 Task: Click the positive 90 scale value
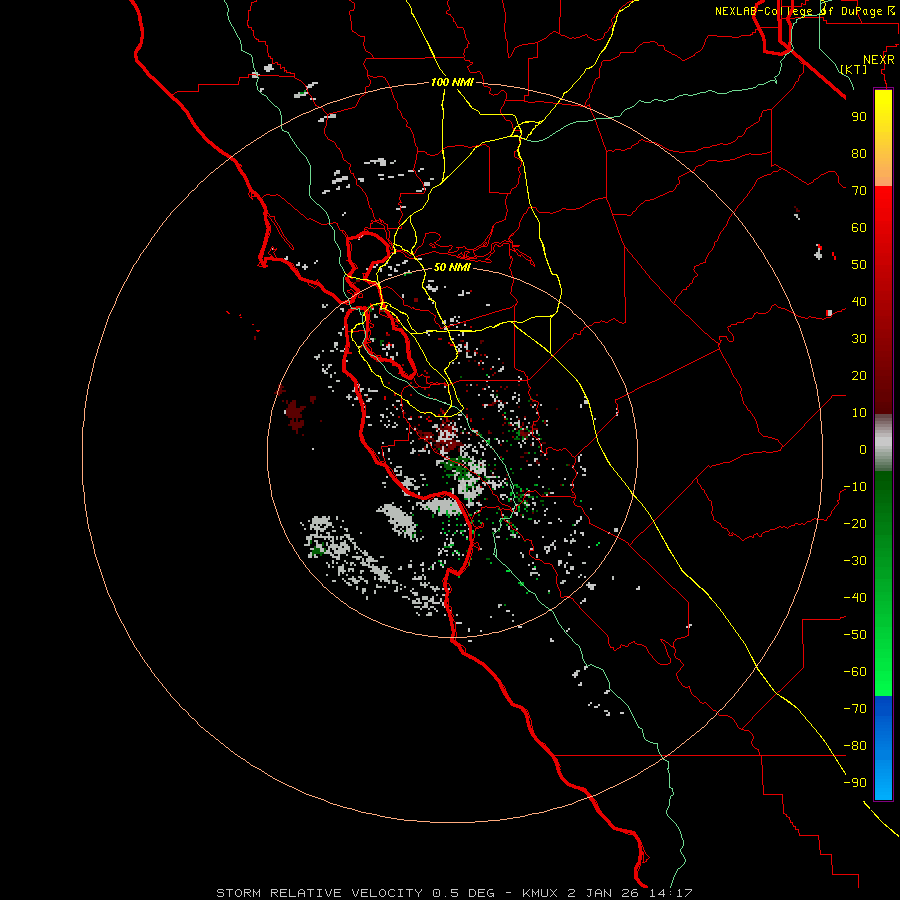point(859,117)
